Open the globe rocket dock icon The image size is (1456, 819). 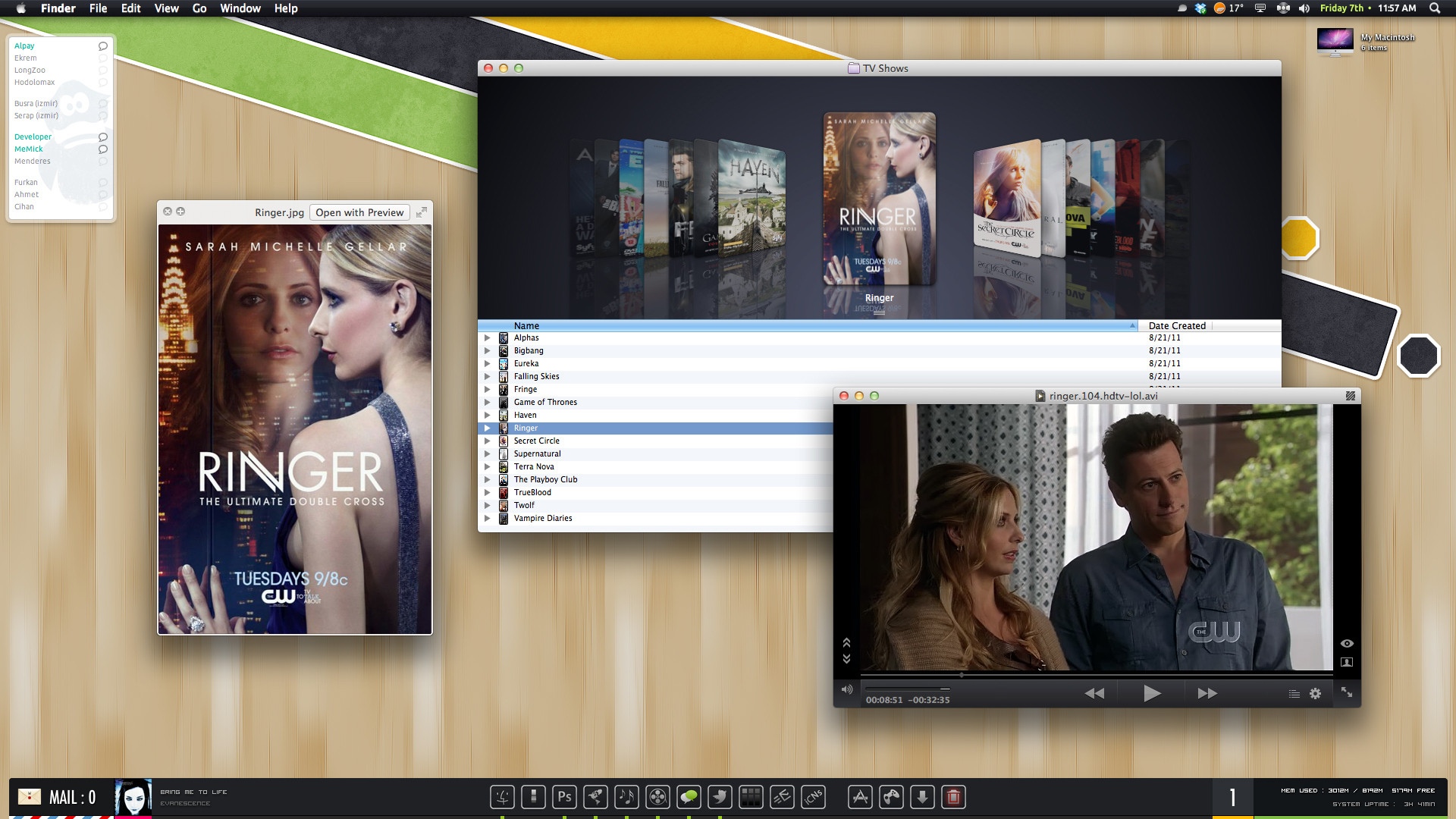(595, 797)
